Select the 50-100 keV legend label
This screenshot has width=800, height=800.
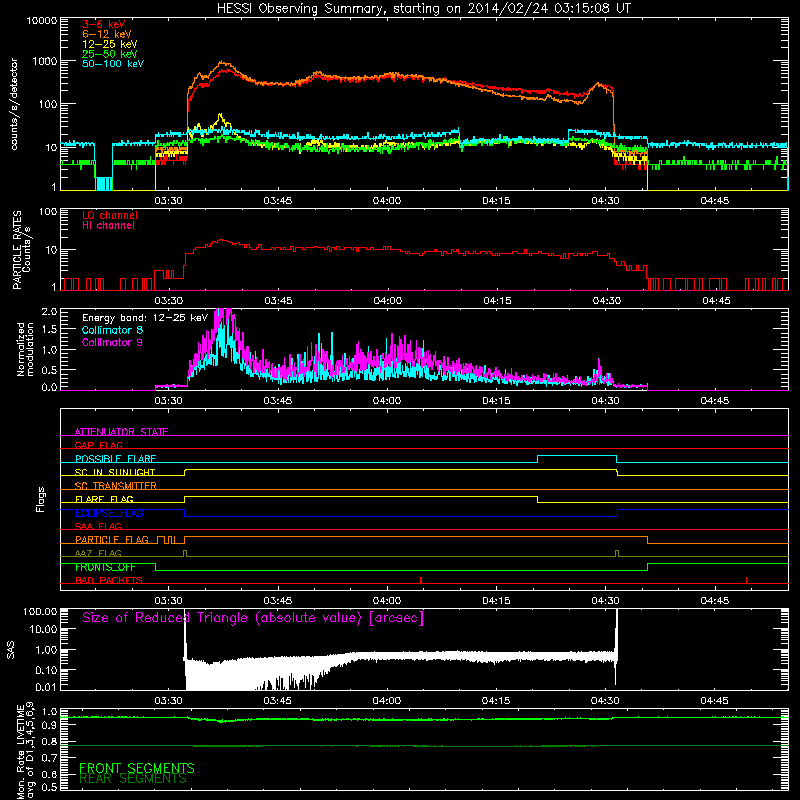pos(113,64)
